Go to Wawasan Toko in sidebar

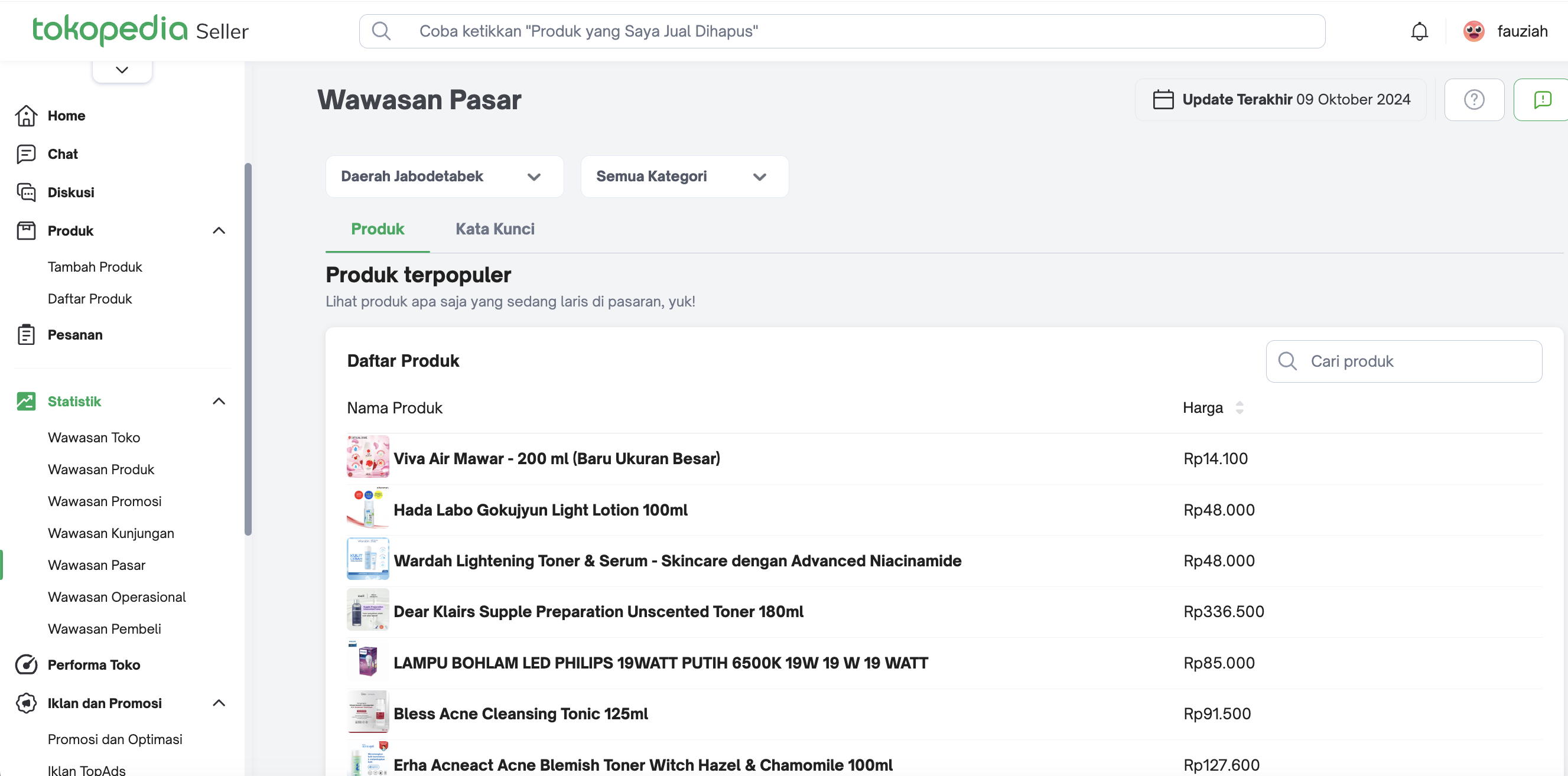click(94, 438)
